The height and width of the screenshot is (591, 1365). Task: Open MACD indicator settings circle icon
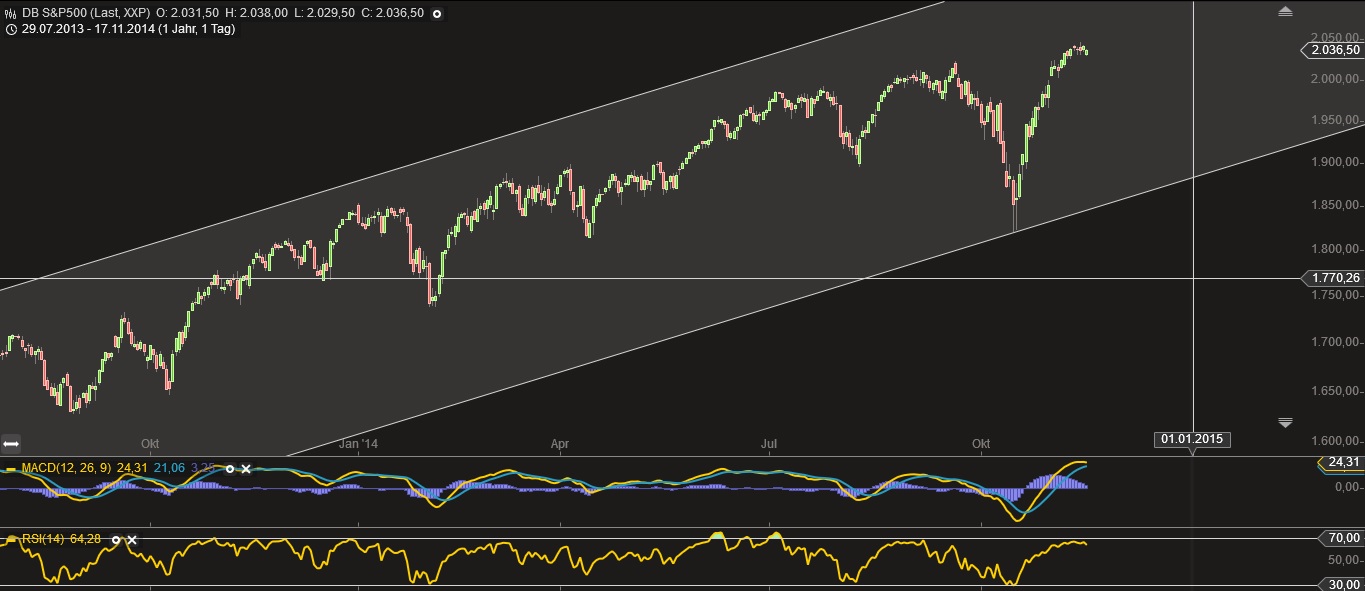click(x=230, y=468)
